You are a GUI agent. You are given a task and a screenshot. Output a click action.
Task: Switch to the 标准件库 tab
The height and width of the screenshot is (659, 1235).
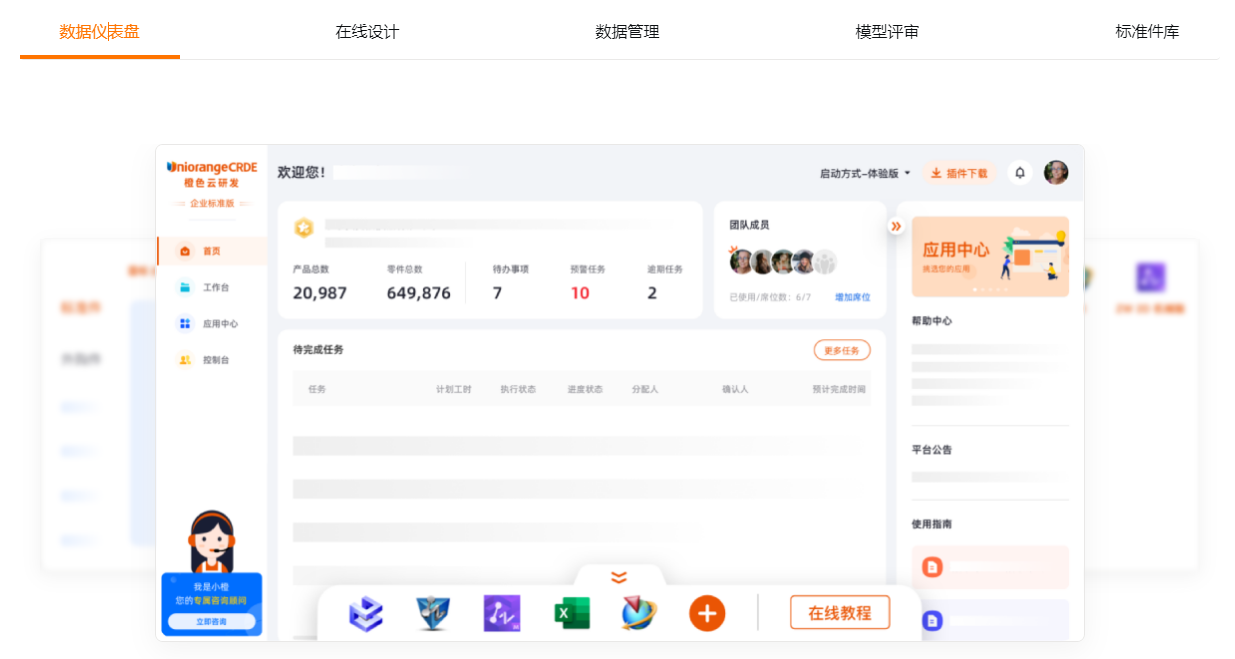pyautogui.click(x=1145, y=31)
